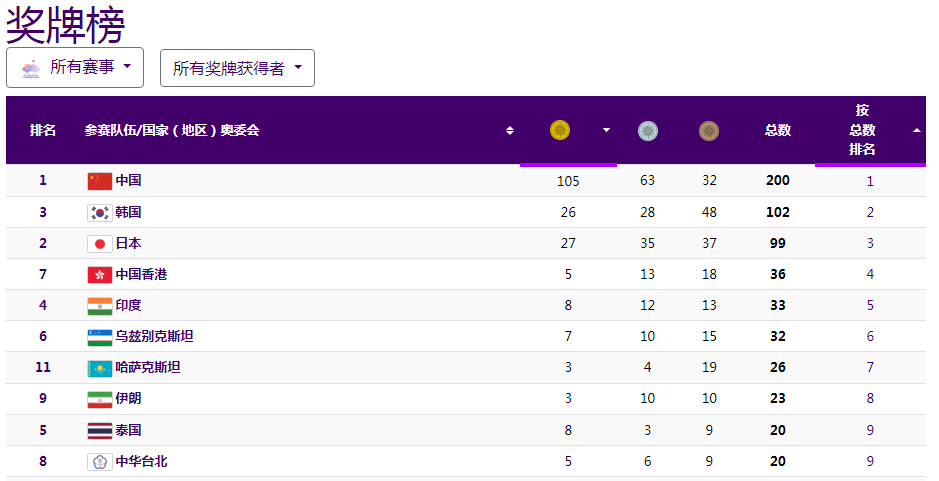Open the 泰国 team link
The width and height of the screenshot is (939, 481).
tap(128, 430)
